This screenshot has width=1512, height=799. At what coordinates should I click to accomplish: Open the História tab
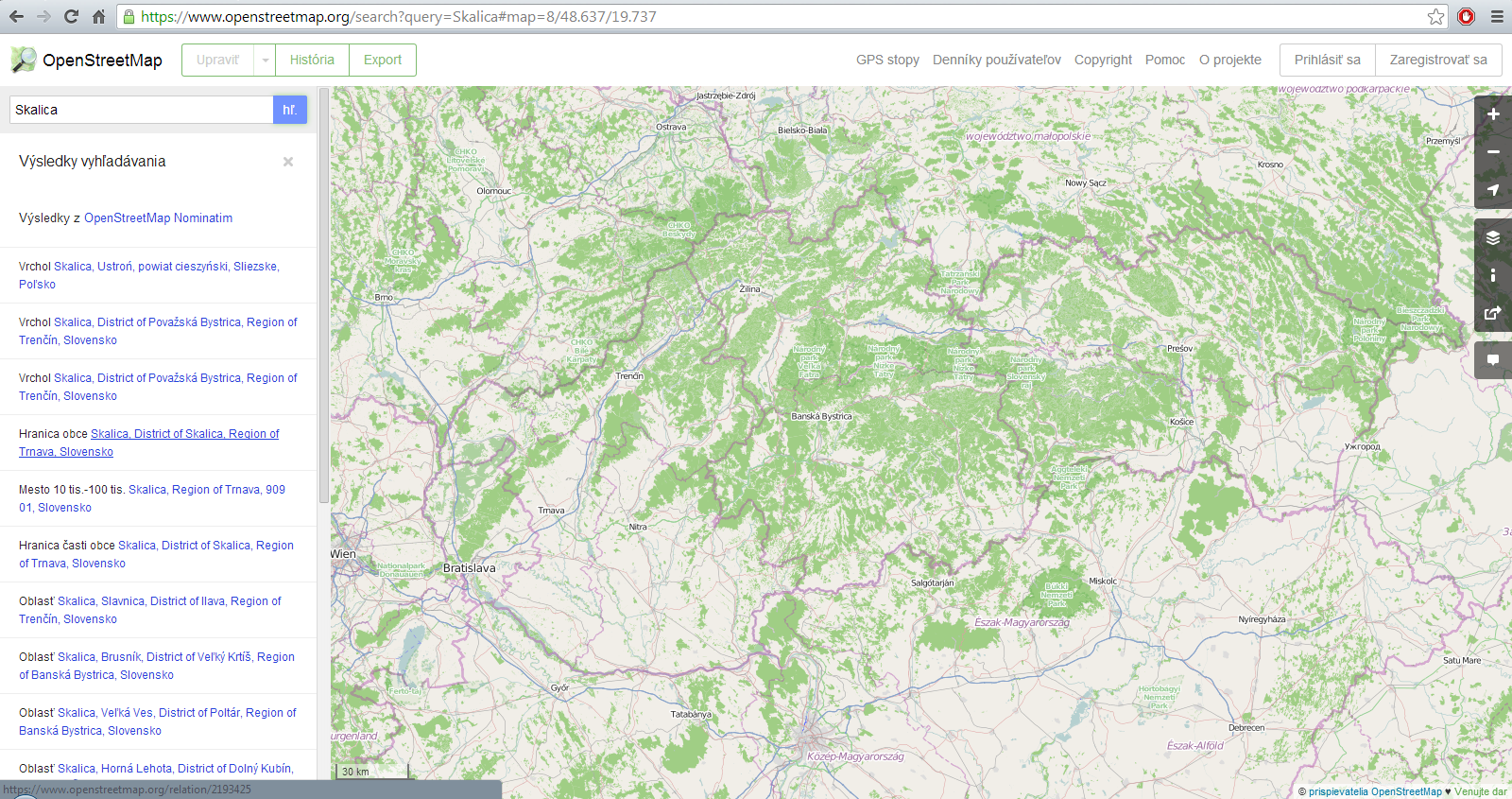[x=312, y=60]
